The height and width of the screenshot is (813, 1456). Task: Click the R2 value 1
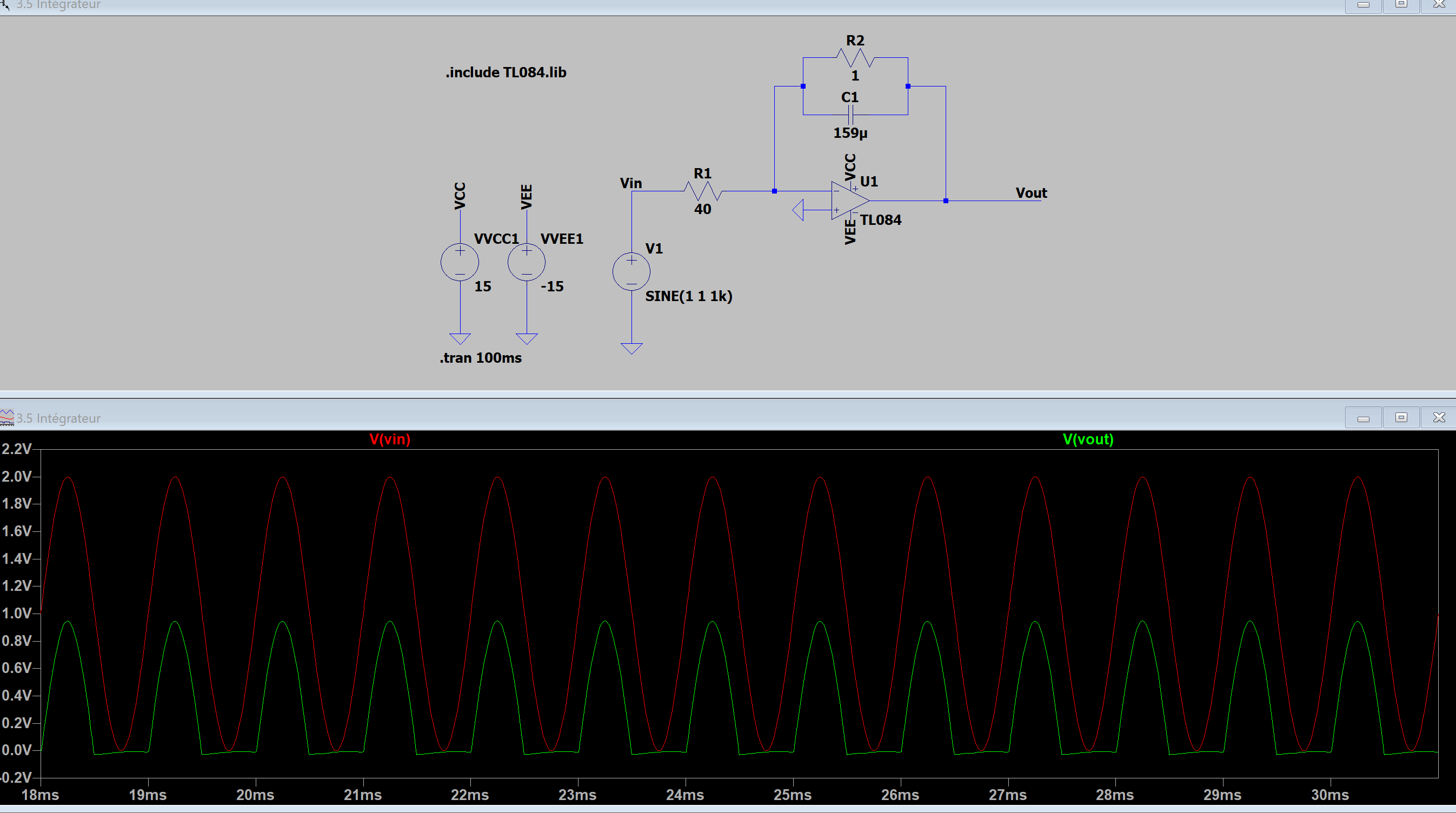tap(855, 76)
